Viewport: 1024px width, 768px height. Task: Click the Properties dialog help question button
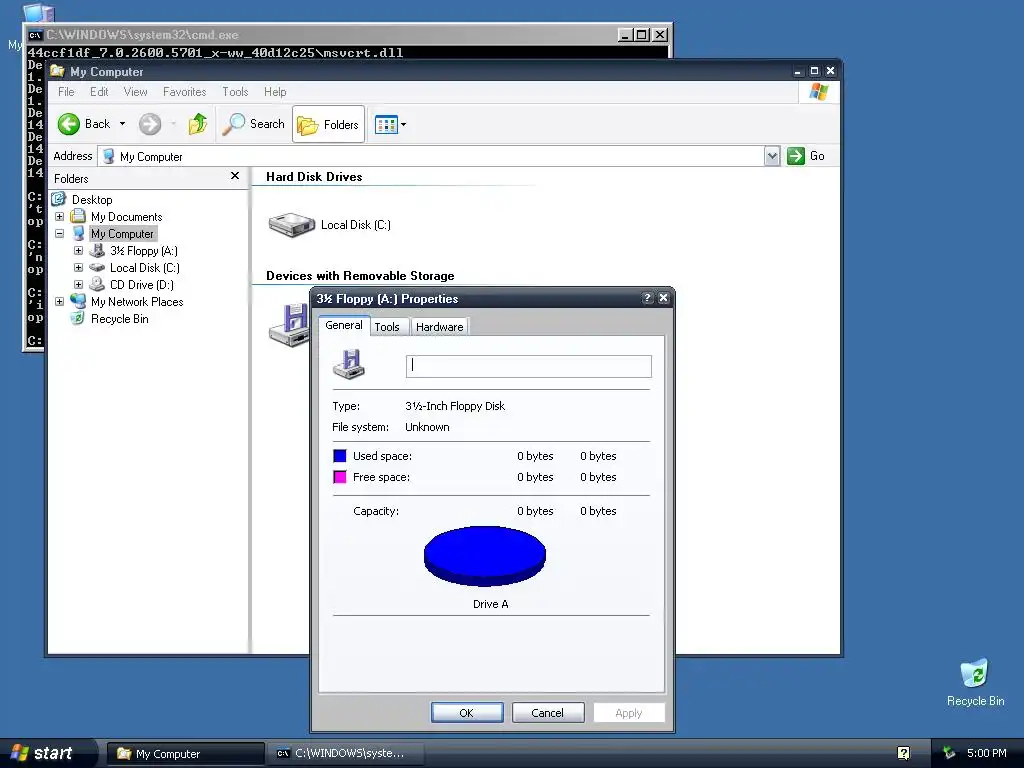pyautogui.click(x=647, y=298)
